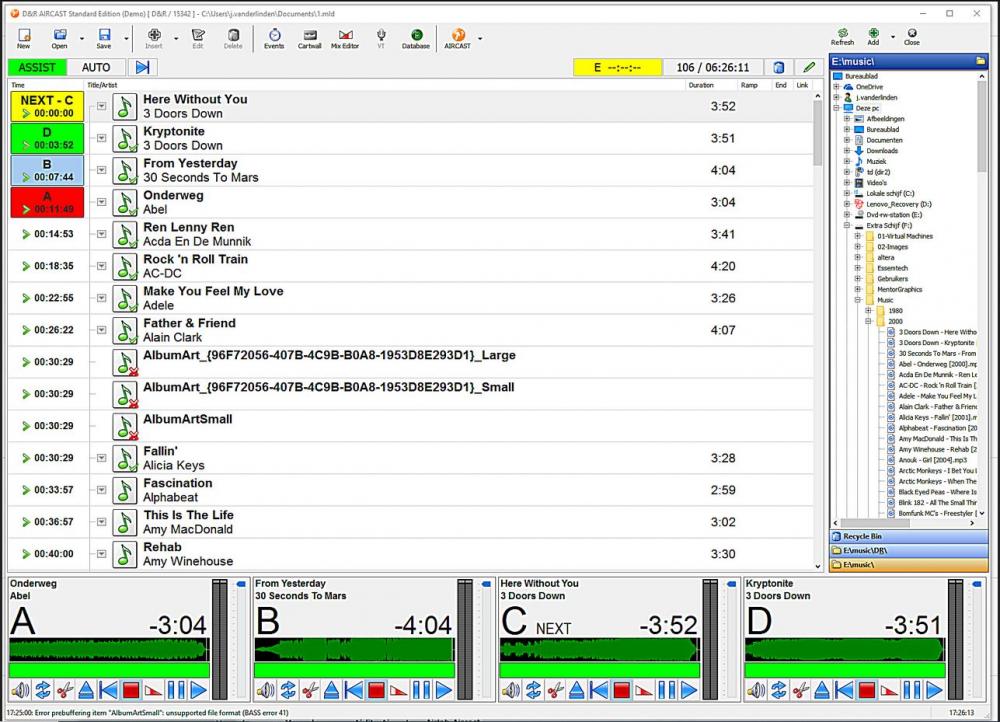
Task: Open the dropdown arrow next to Open
Action: tap(82, 39)
